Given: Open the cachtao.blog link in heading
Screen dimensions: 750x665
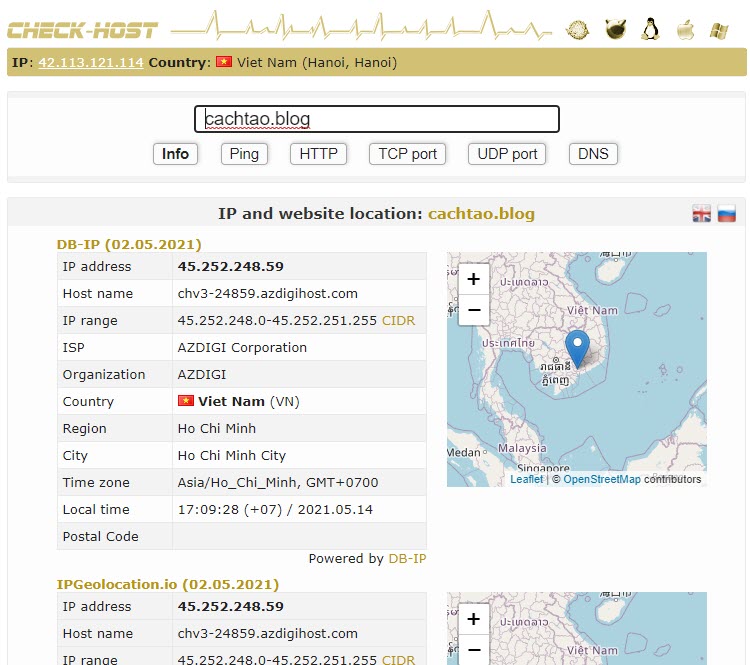Looking at the screenshot, I should [481, 213].
